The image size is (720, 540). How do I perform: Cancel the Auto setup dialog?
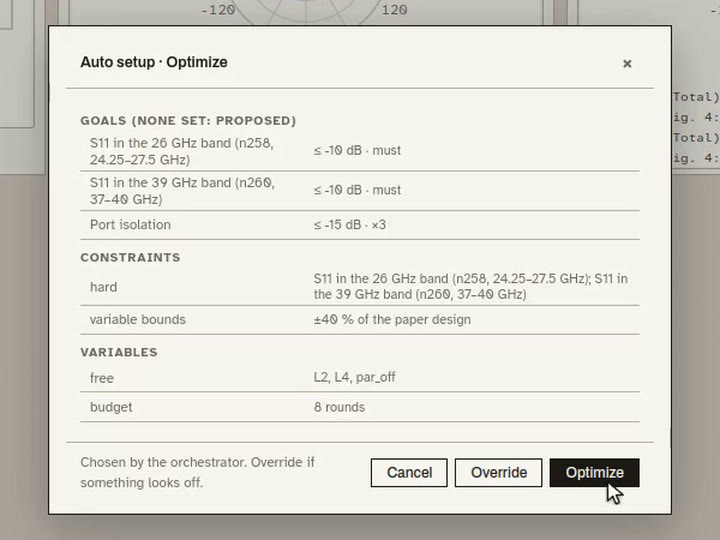(409, 472)
